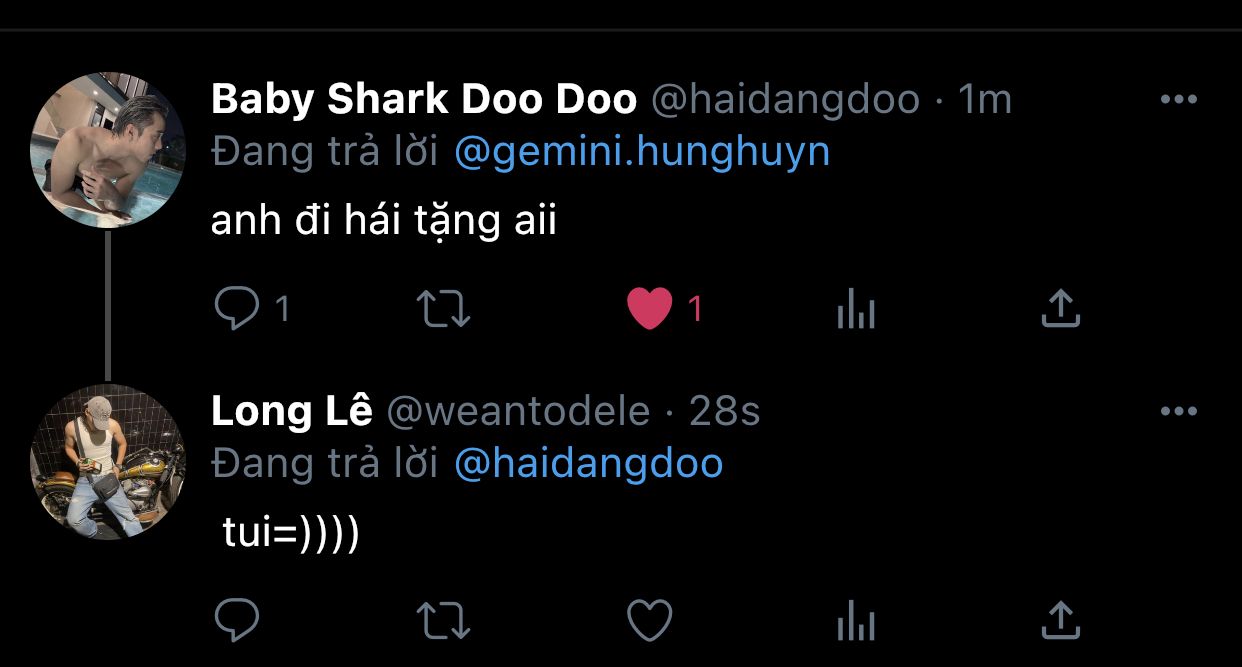Reply to Baby Shark Doo Doo's tweet
The height and width of the screenshot is (667, 1242).
(x=237, y=309)
